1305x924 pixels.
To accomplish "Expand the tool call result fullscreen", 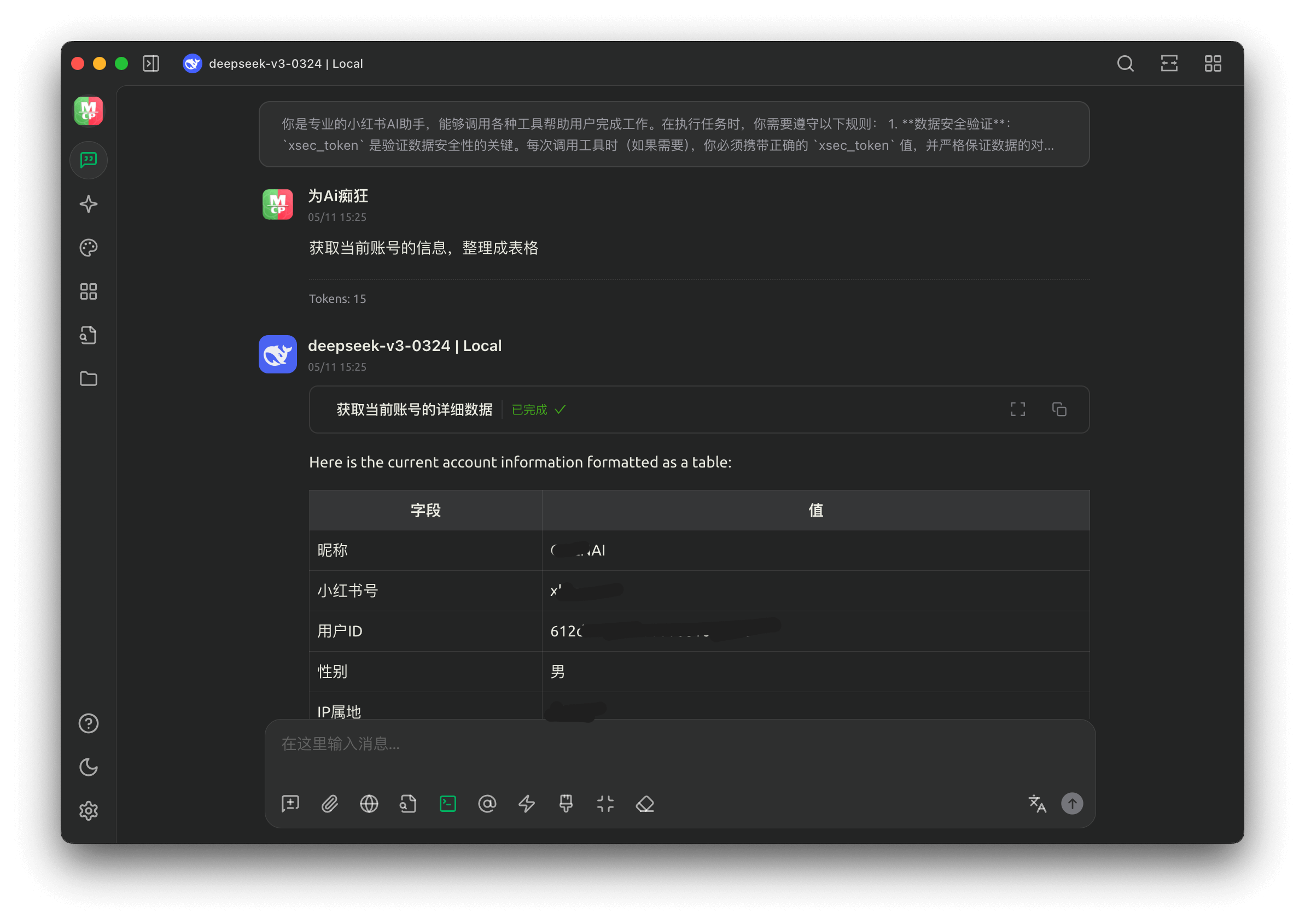I will [x=1018, y=409].
